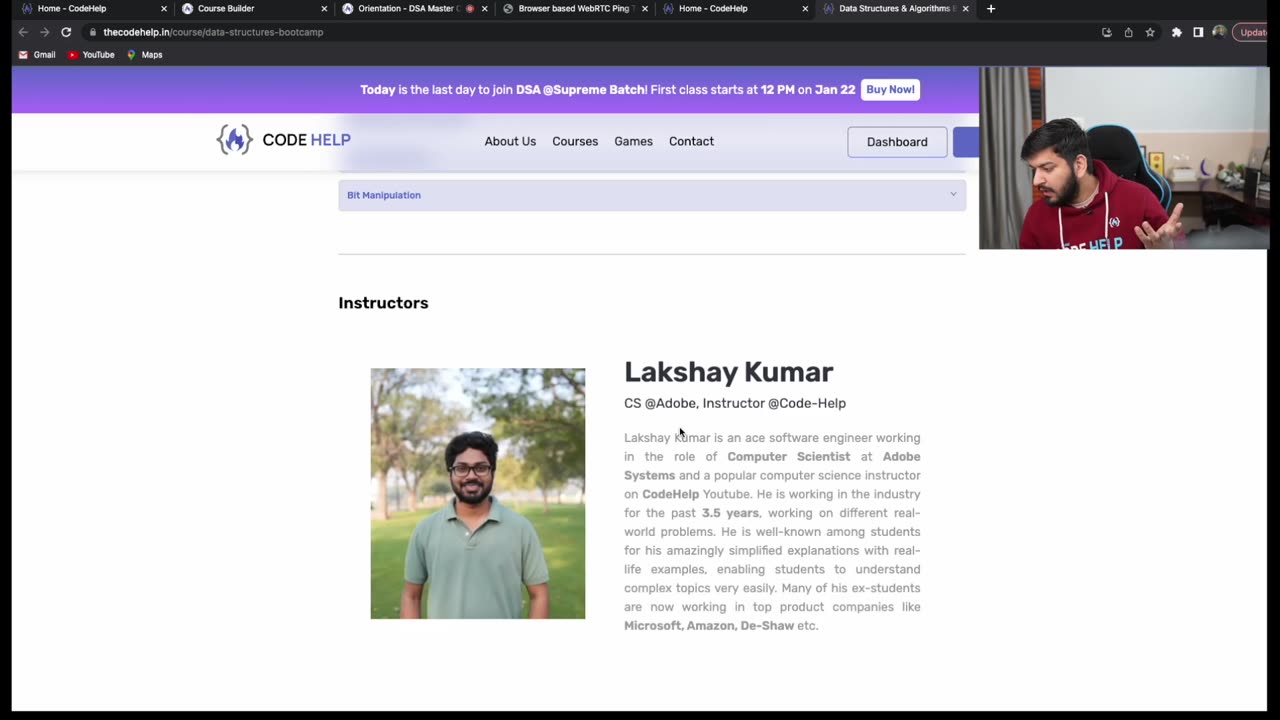
Task: Open a new browser tab
Action: (x=991, y=9)
